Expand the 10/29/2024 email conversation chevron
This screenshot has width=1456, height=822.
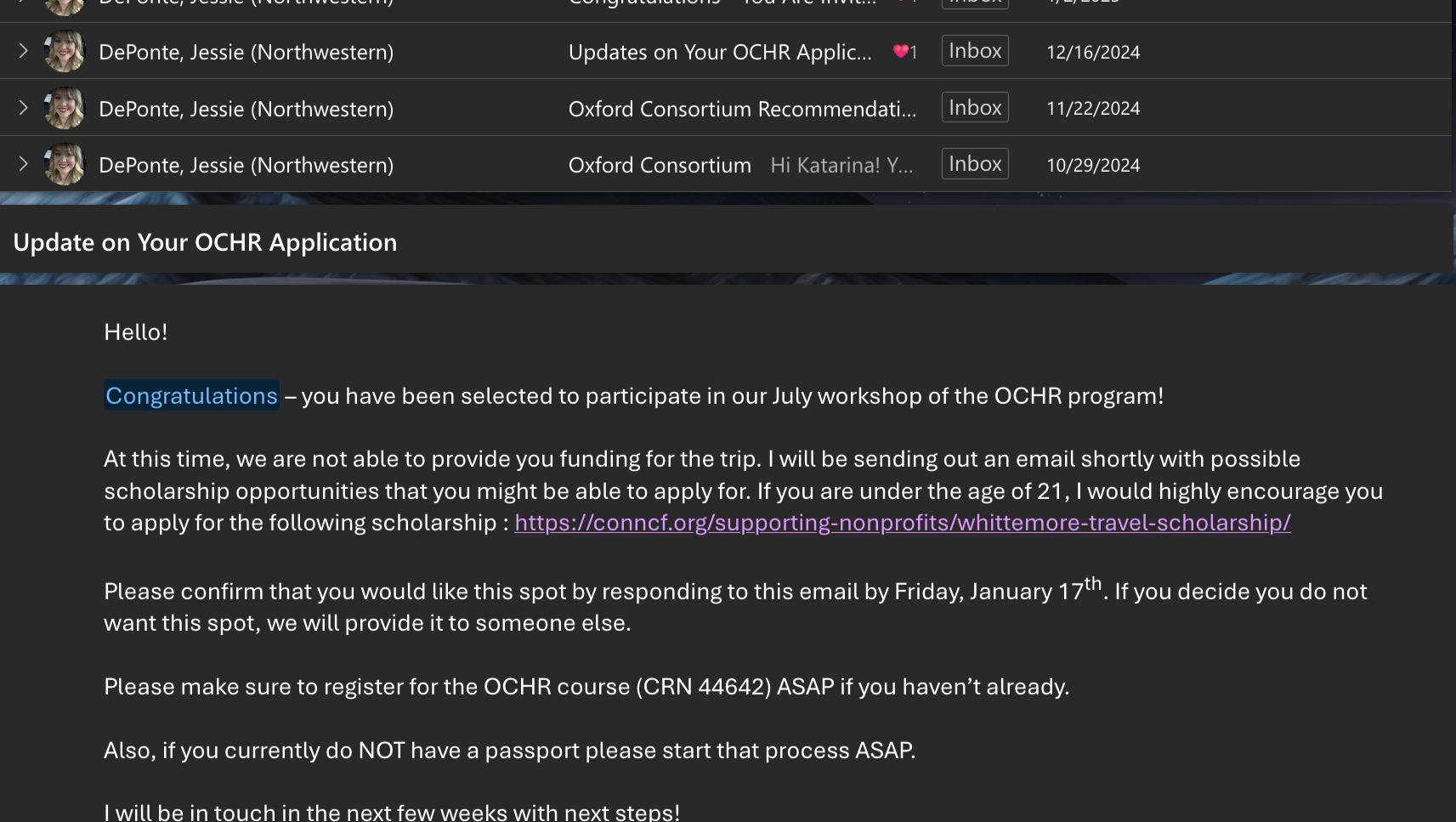click(24, 164)
